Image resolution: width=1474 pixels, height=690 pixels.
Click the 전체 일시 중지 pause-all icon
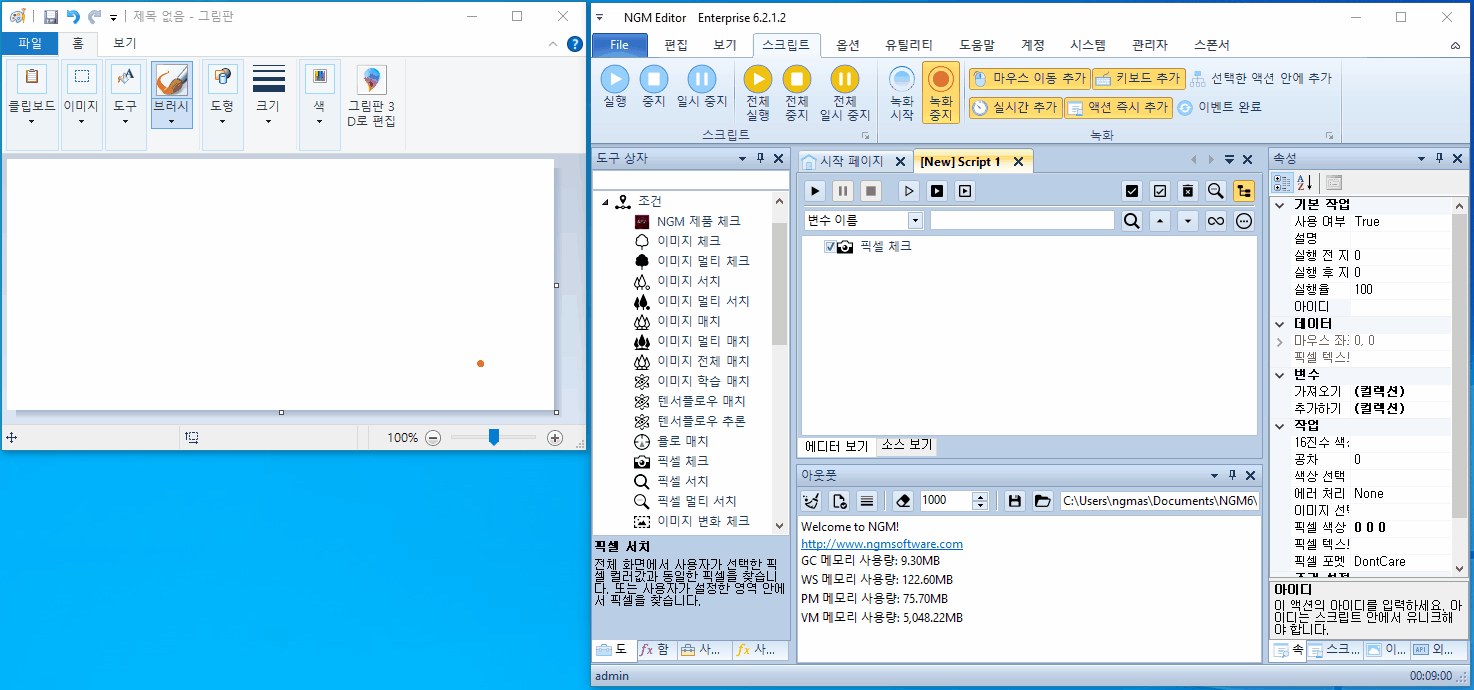point(845,79)
